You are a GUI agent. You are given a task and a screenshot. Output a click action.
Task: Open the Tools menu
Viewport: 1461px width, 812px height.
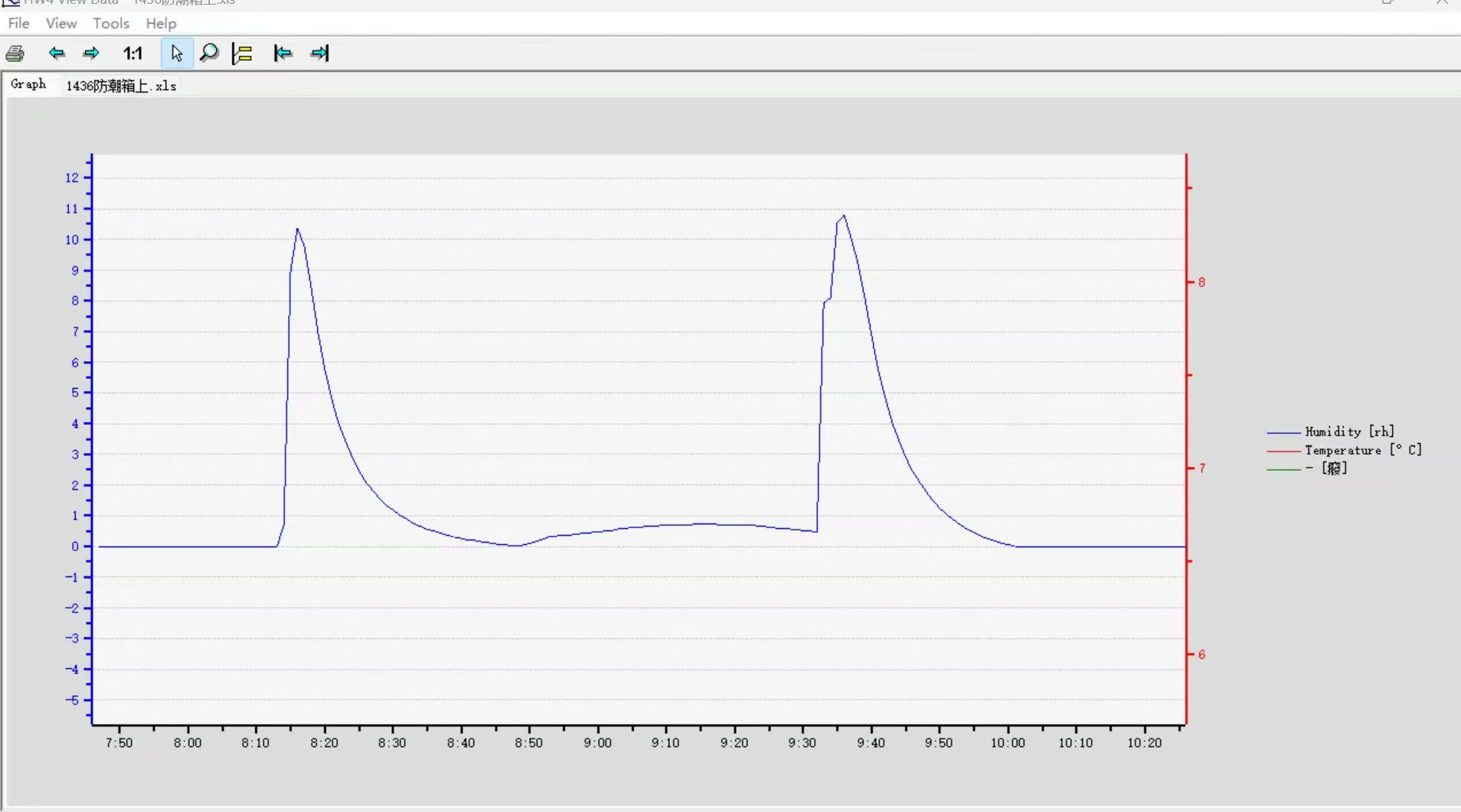point(111,24)
